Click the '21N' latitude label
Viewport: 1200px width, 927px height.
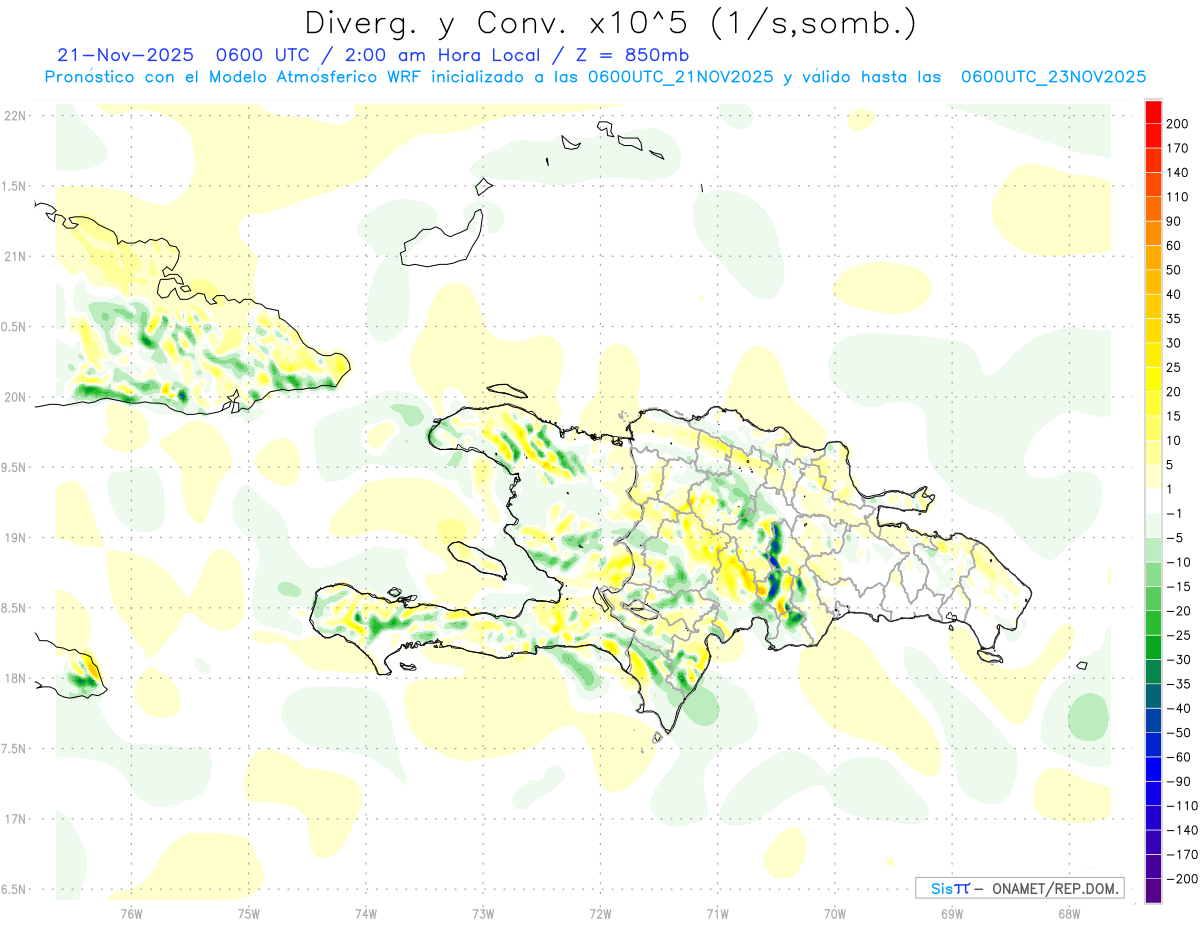click(15, 256)
